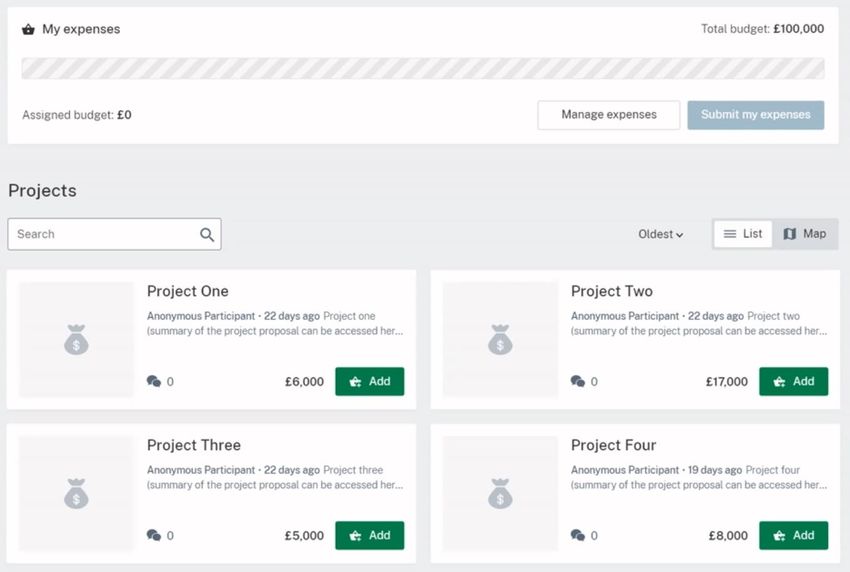The height and width of the screenshot is (572, 850).
Task: Click Project Three comments bubble icon
Action: tap(154, 536)
